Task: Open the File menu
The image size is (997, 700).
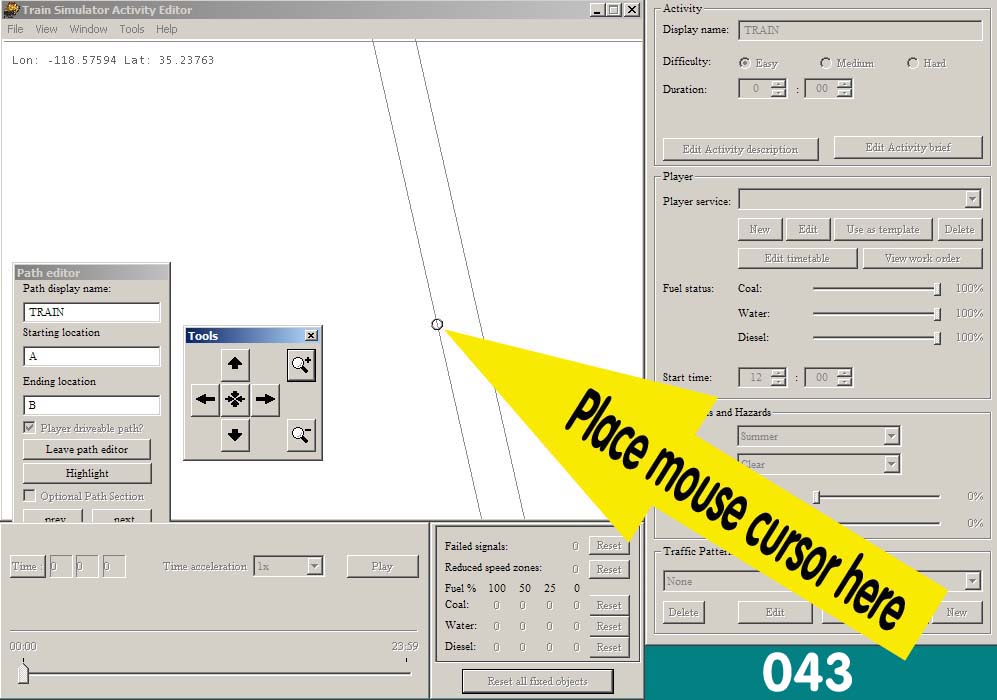Action: coord(15,29)
